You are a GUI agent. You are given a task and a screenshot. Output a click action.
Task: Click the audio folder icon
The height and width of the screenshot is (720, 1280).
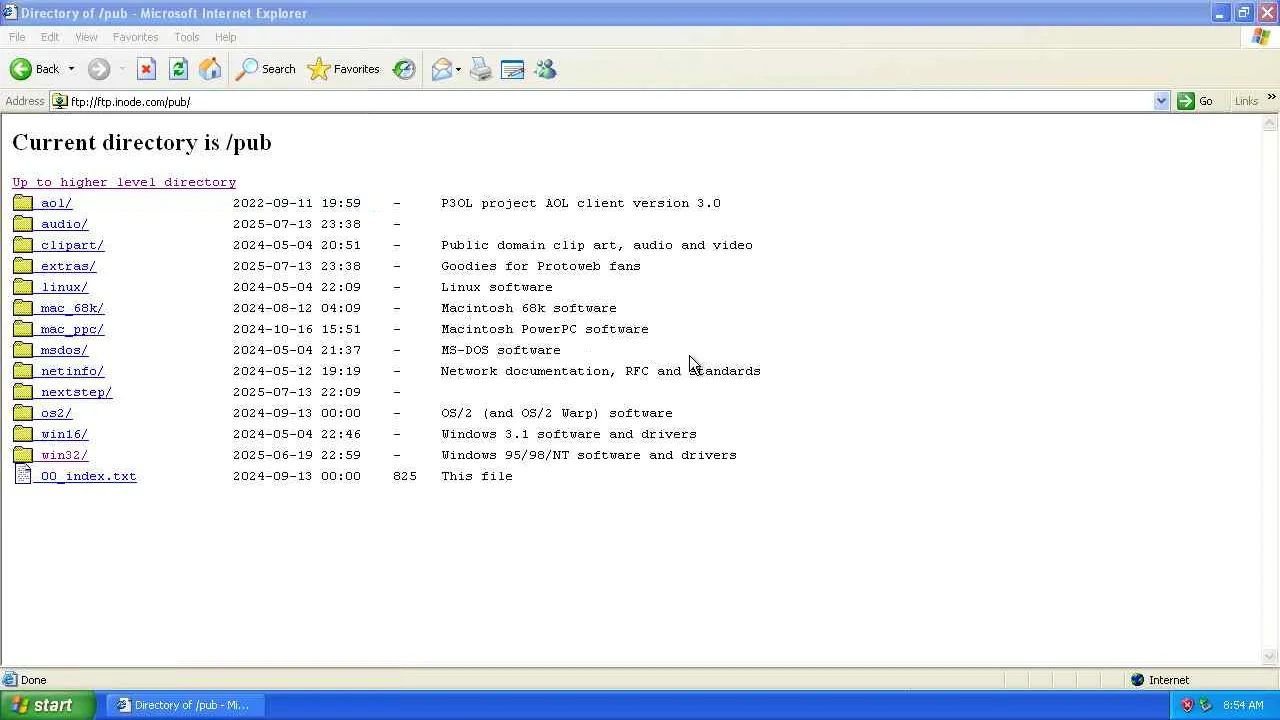[x=23, y=224]
